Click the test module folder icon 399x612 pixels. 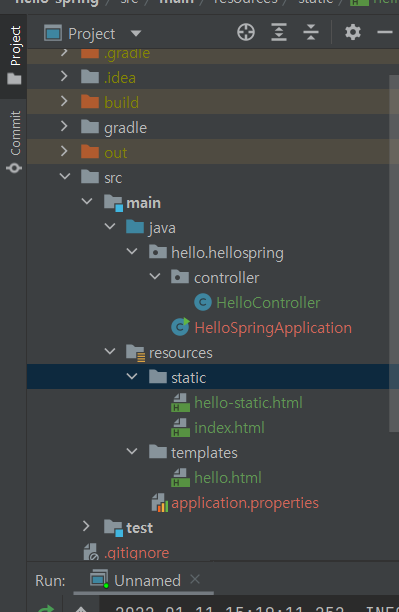point(114,528)
